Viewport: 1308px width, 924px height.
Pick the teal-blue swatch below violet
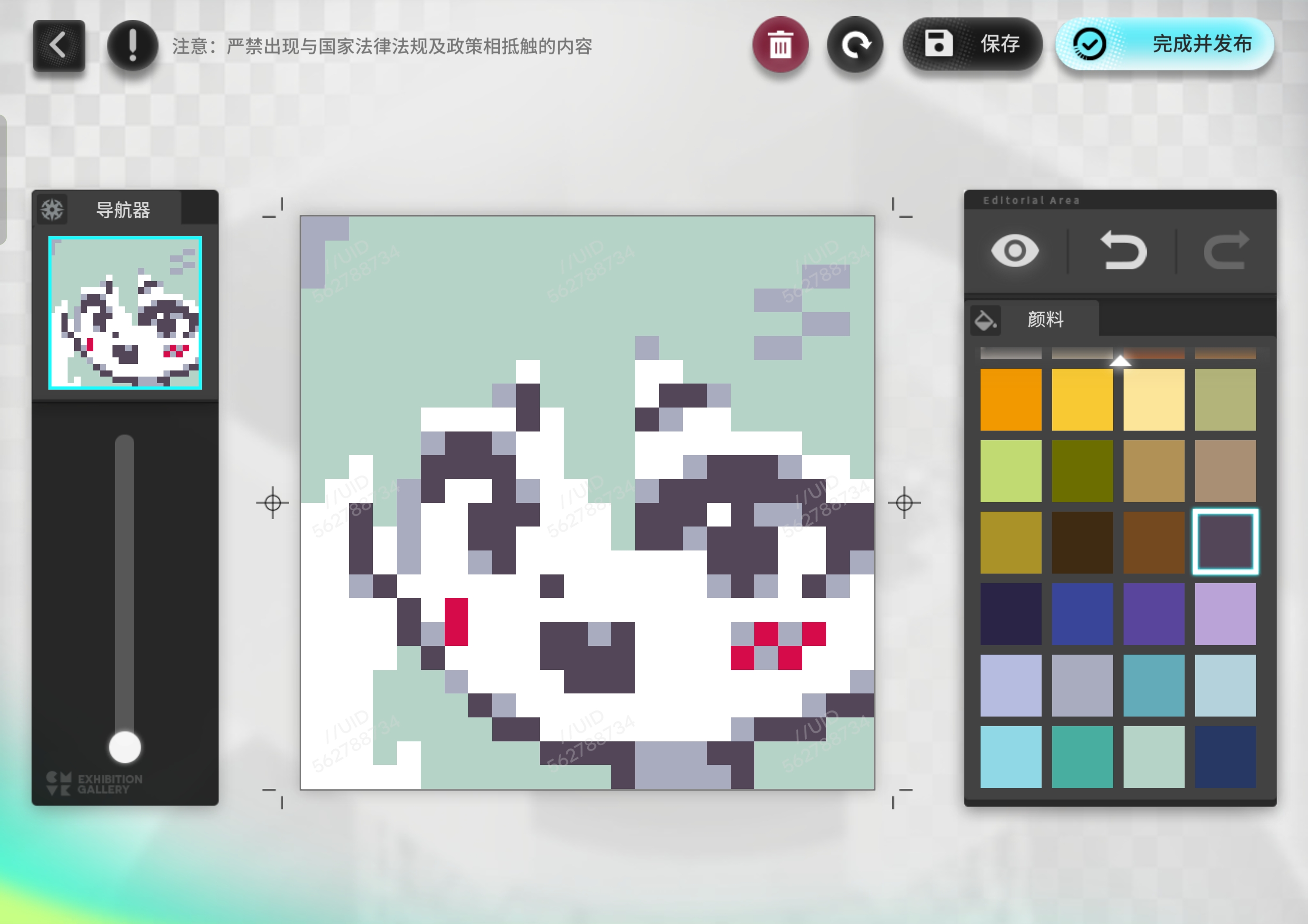coord(1154,685)
